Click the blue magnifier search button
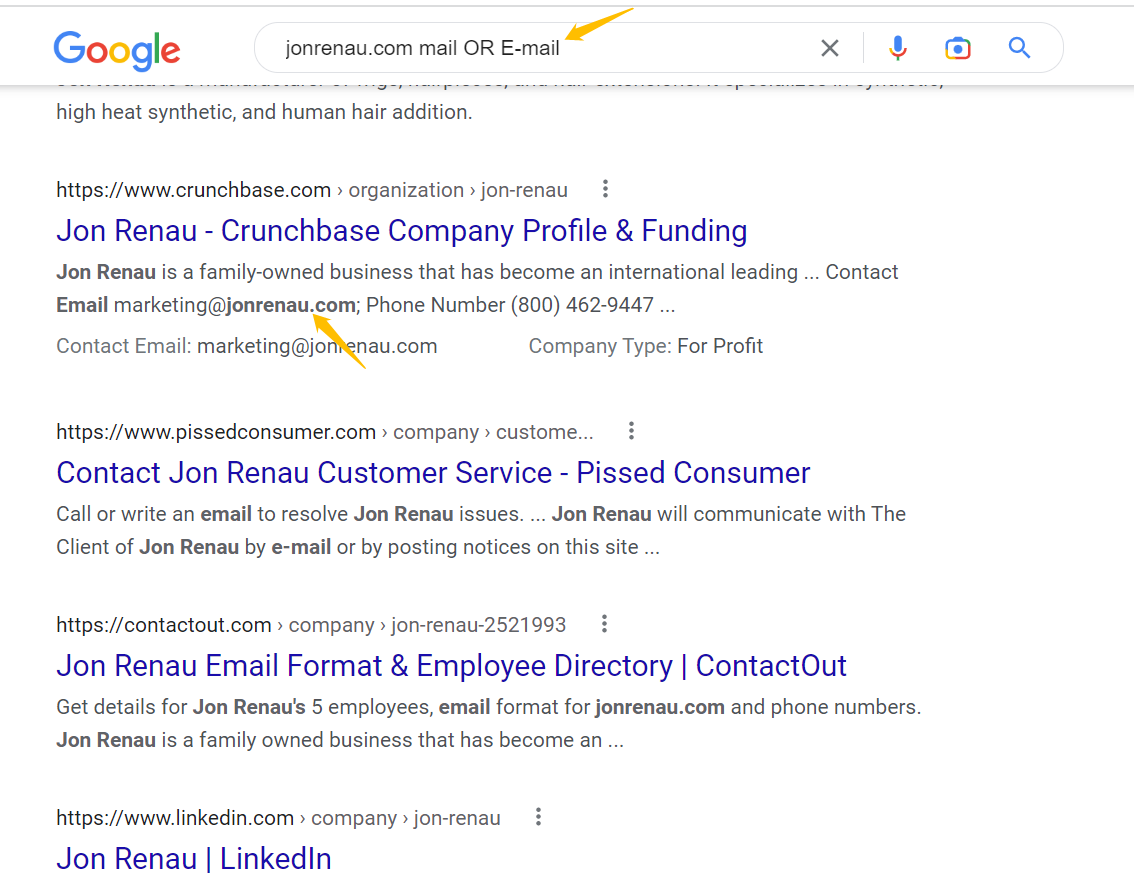Screen dimensions: 1134x881 click(x=1019, y=48)
